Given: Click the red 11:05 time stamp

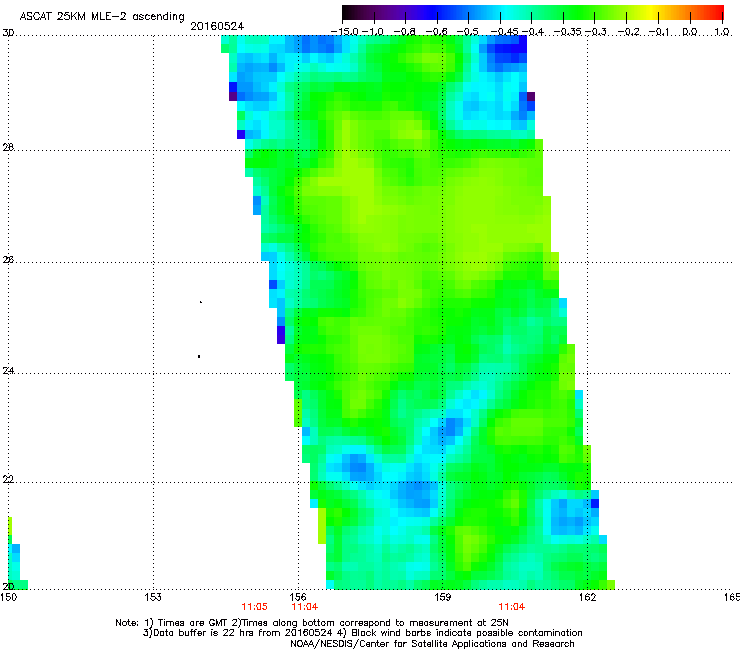Looking at the screenshot, I should (x=254, y=607).
